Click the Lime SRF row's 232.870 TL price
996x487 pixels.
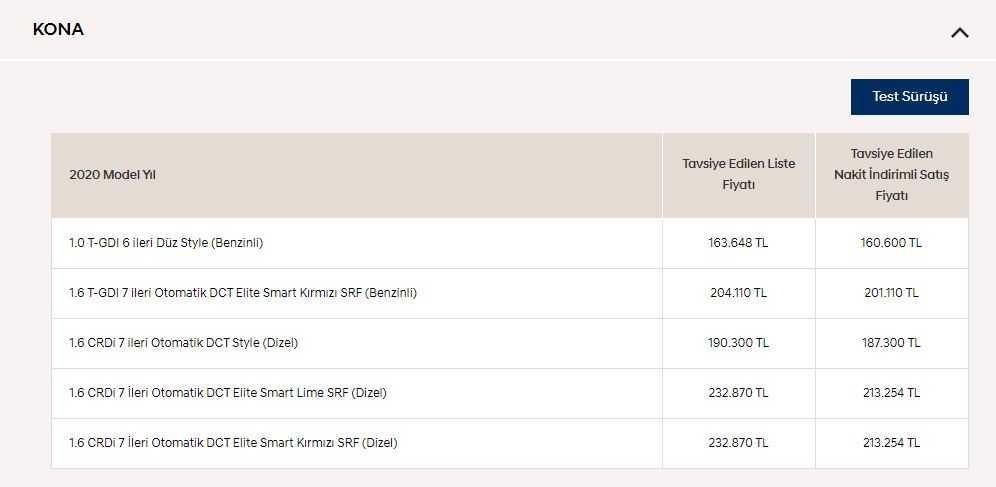click(x=738, y=393)
